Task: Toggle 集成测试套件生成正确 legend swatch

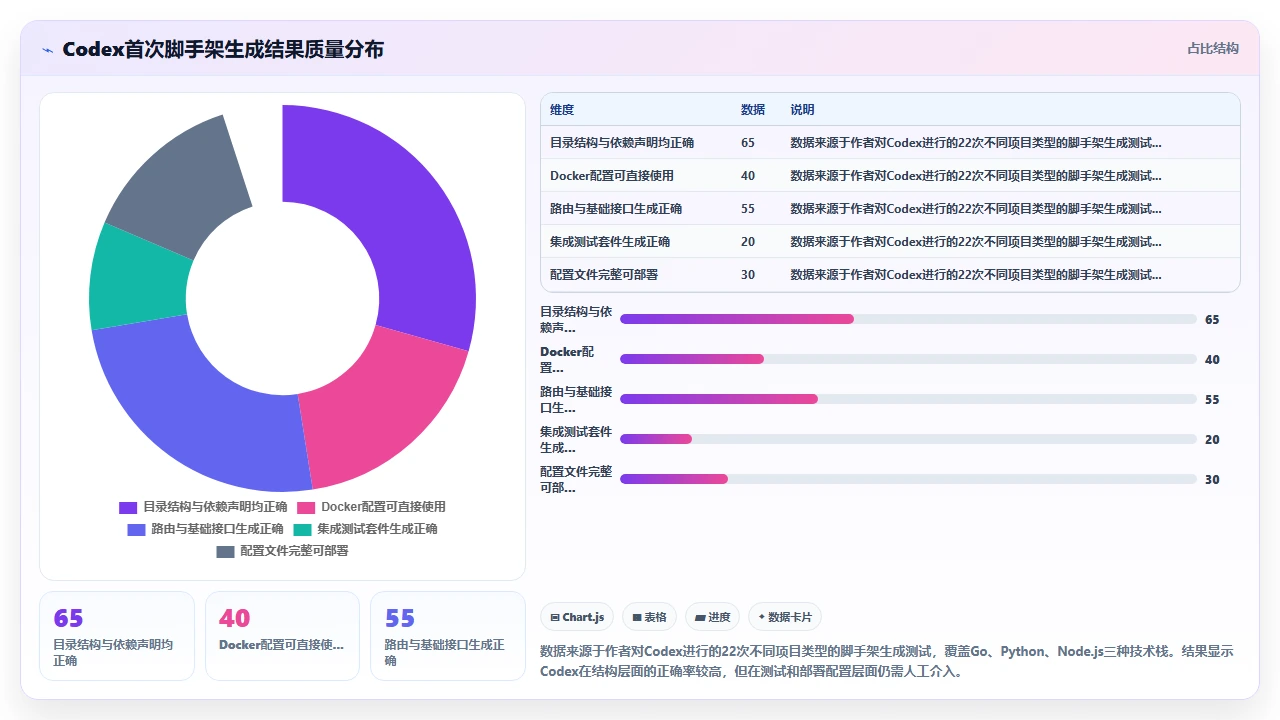Action: (x=302, y=529)
